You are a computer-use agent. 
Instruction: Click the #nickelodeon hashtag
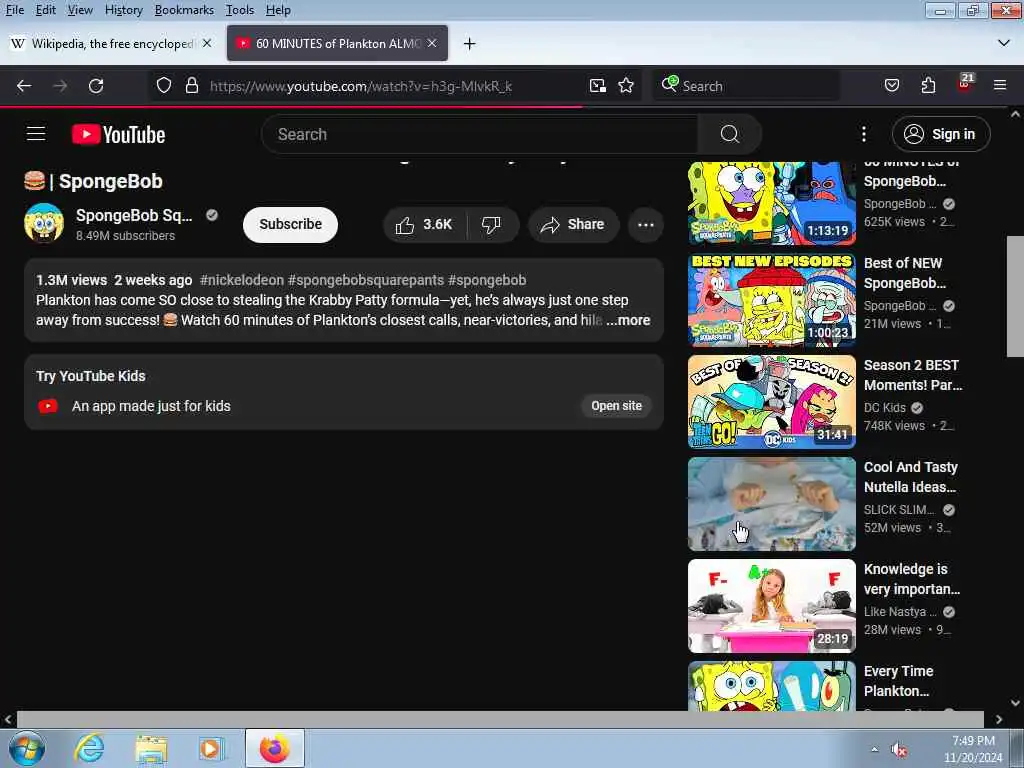pyautogui.click(x=242, y=280)
